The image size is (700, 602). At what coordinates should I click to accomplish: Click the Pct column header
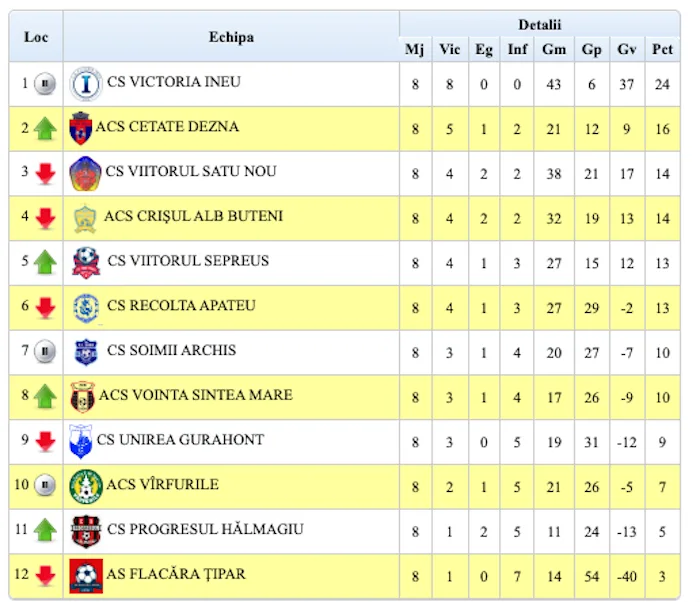coord(662,49)
